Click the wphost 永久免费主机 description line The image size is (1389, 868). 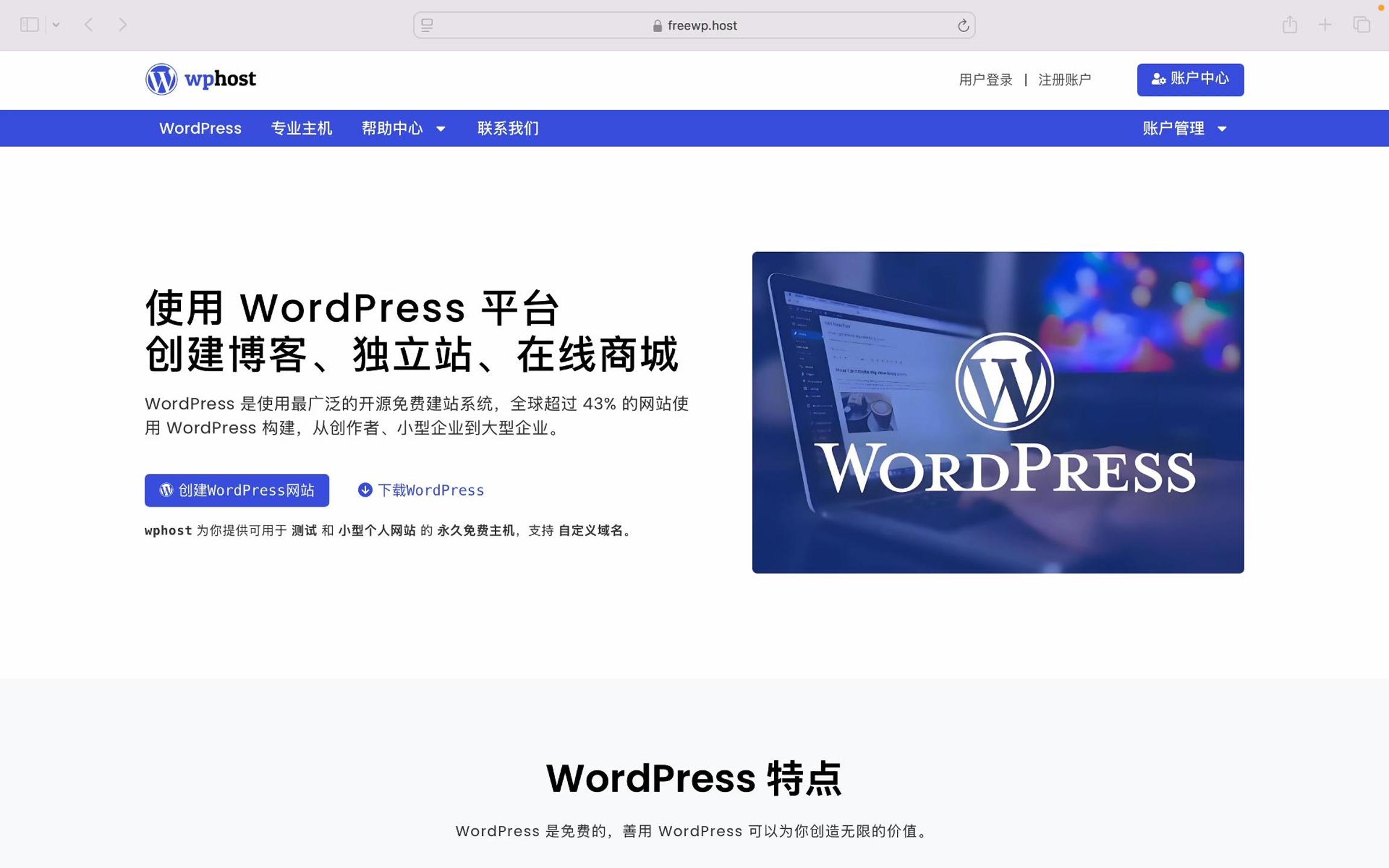(x=389, y=530)
